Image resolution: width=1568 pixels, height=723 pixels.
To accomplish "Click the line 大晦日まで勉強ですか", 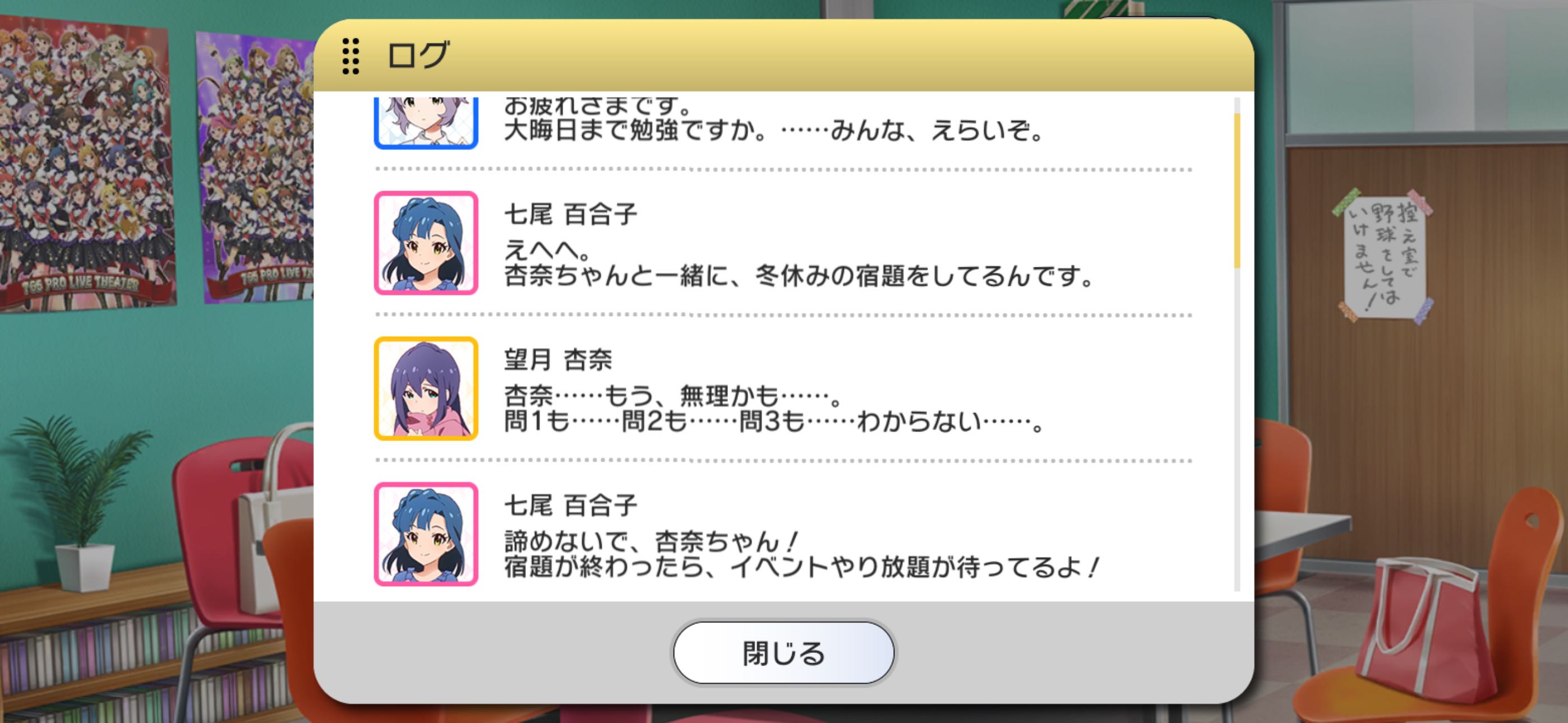I will click(x=774, y=131).
